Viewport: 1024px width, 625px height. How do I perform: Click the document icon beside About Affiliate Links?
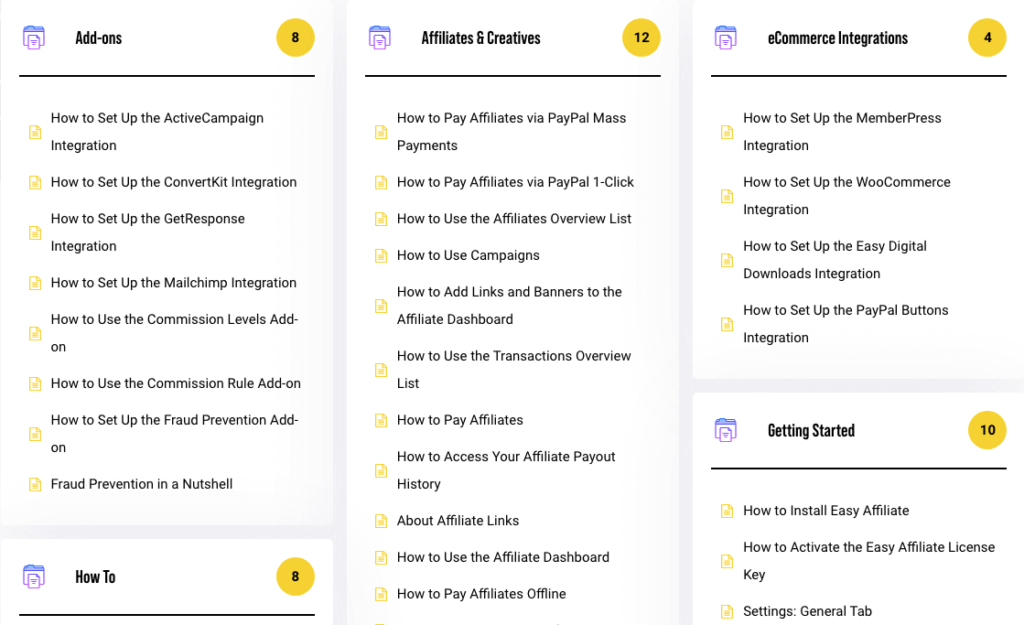(x=381, y=520)
